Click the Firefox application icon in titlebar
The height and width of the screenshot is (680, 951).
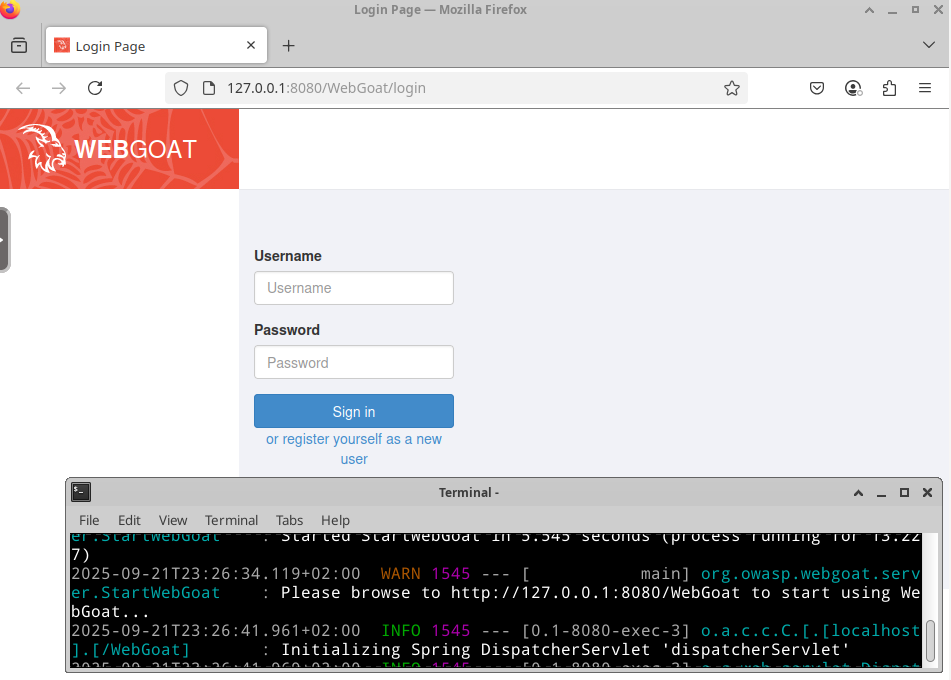10,9
